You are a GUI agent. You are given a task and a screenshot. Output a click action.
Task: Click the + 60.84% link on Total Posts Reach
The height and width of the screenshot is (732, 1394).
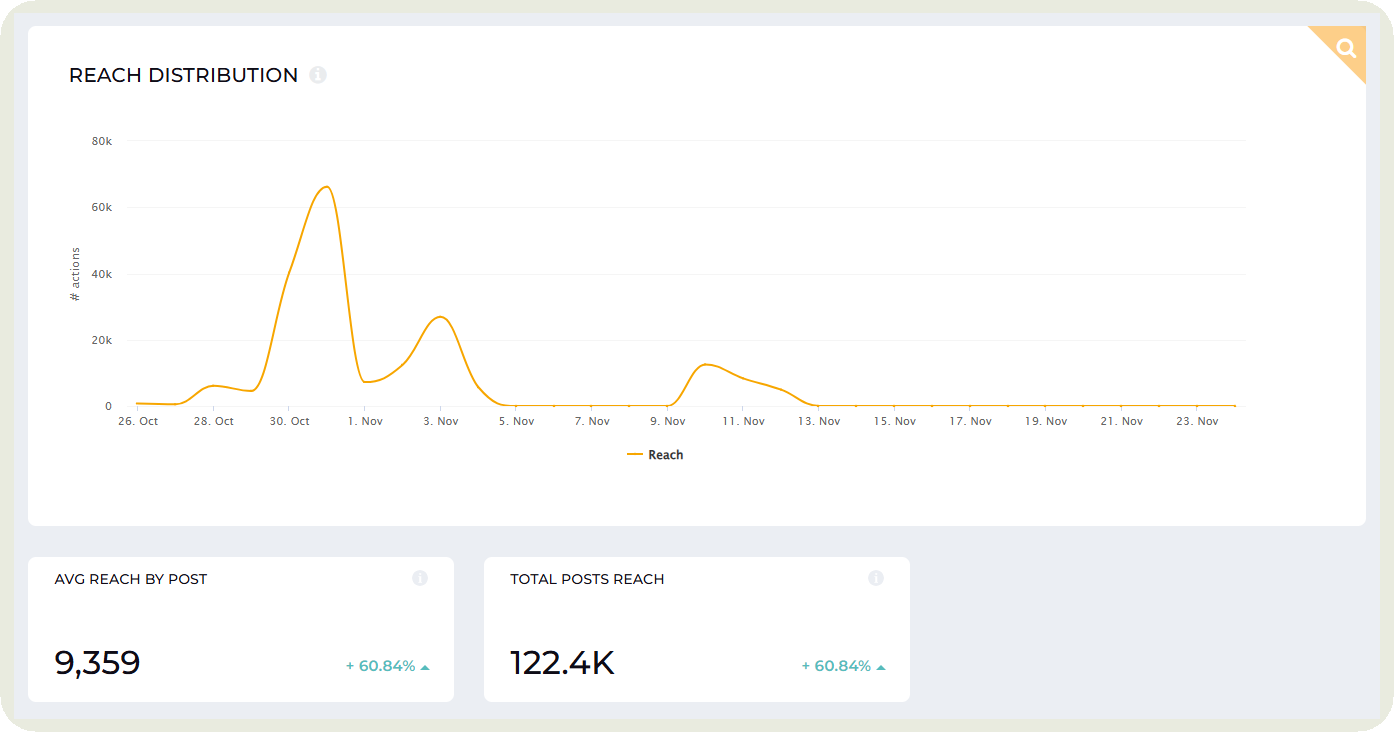838,664
